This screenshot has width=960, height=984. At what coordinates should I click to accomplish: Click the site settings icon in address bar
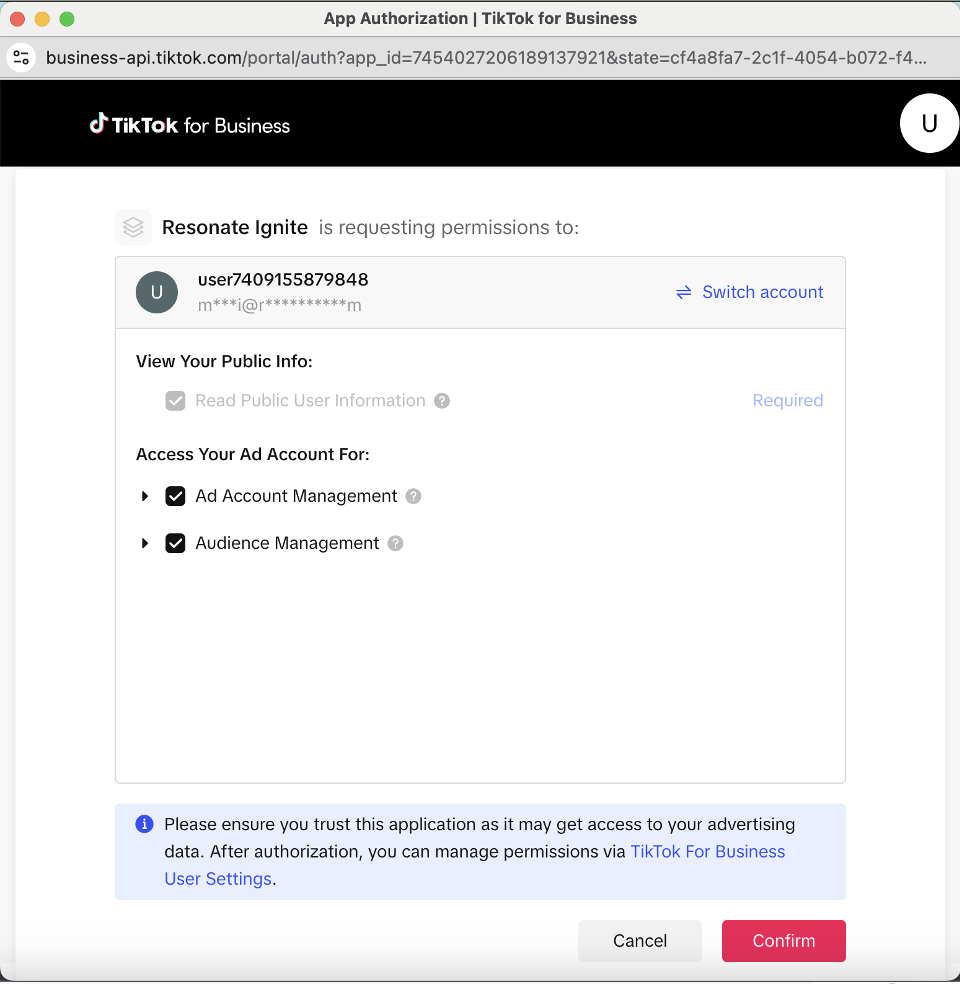[21, 58]
